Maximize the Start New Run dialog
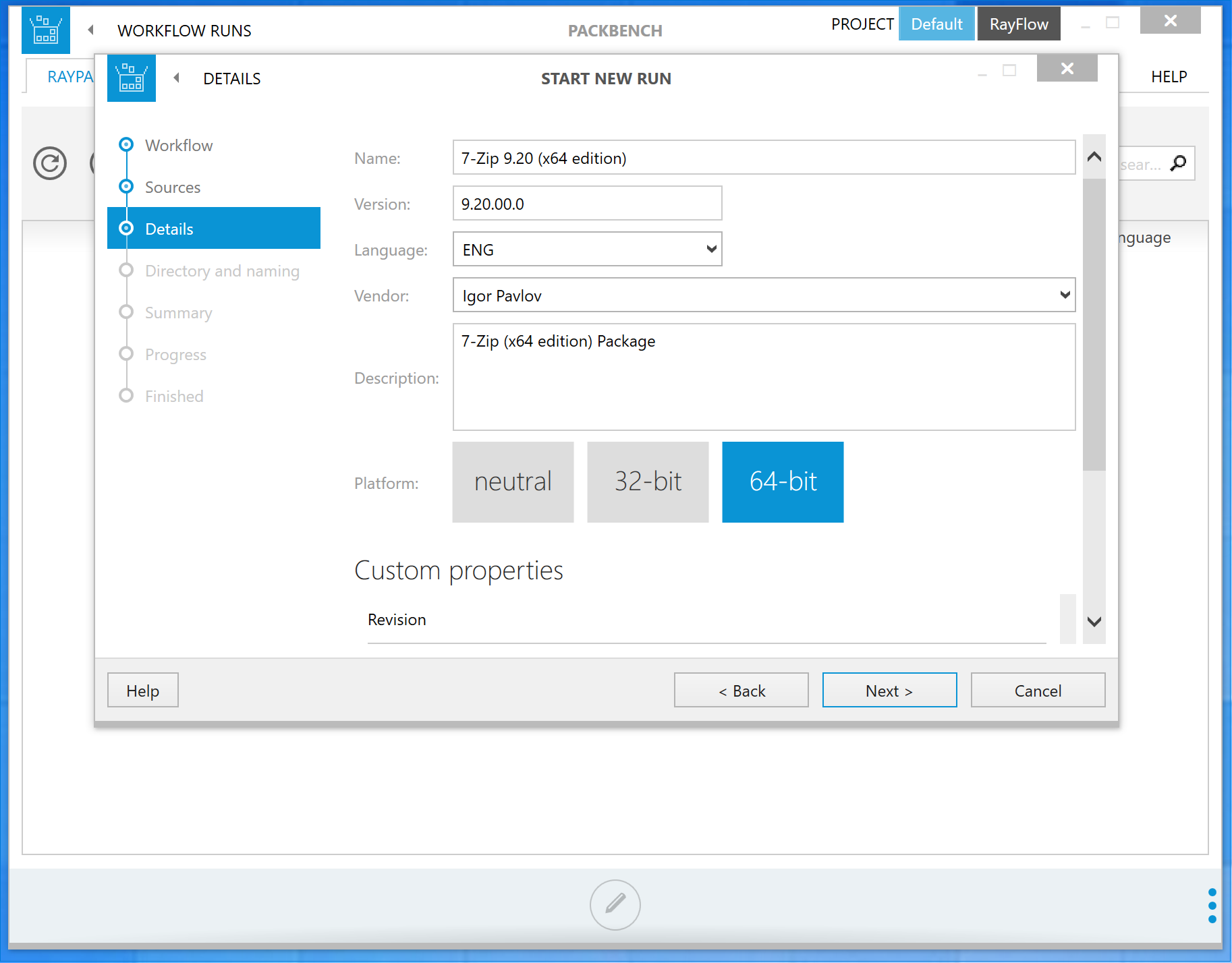1232x963 pixels. tap(1009, 70)
